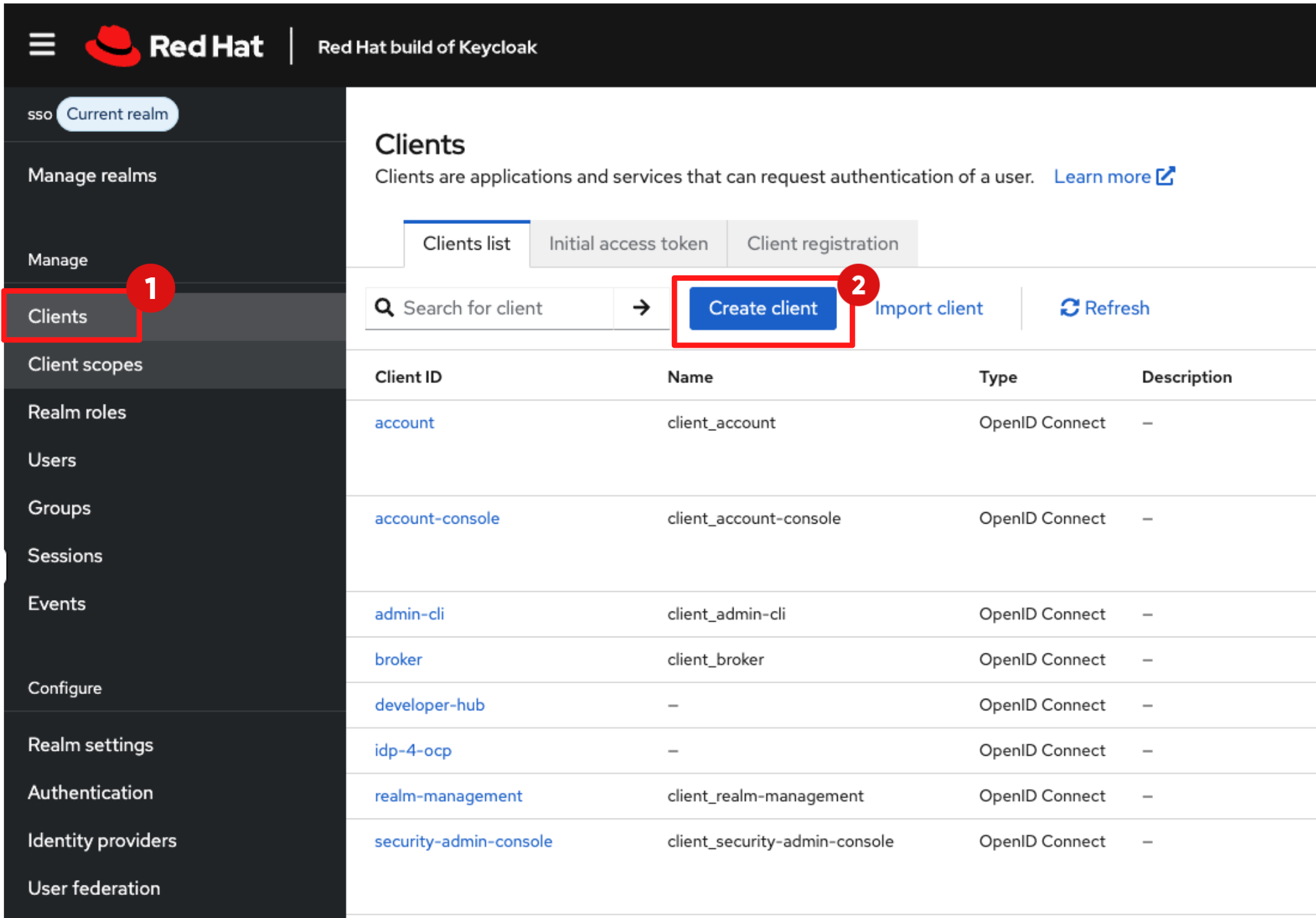1316x918 pixels.
Task: Select the Clients list tab
Action: tap(466, 244)
